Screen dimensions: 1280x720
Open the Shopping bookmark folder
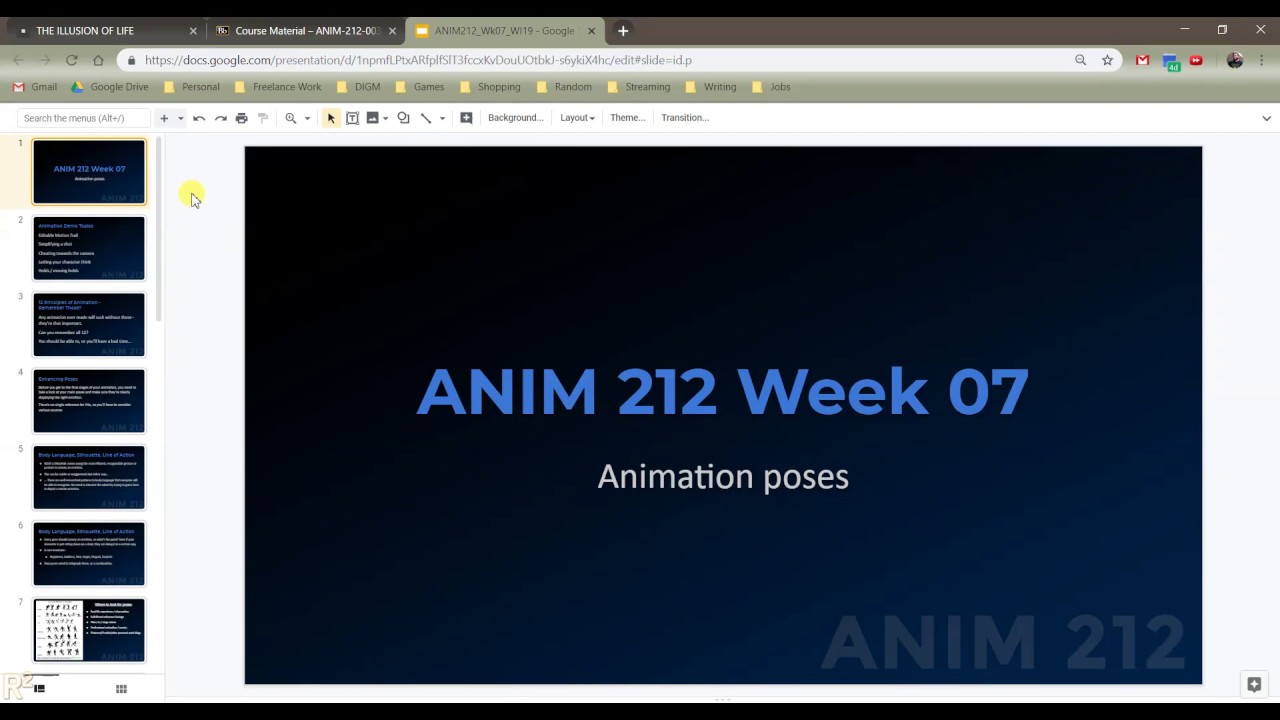(489, 87)
